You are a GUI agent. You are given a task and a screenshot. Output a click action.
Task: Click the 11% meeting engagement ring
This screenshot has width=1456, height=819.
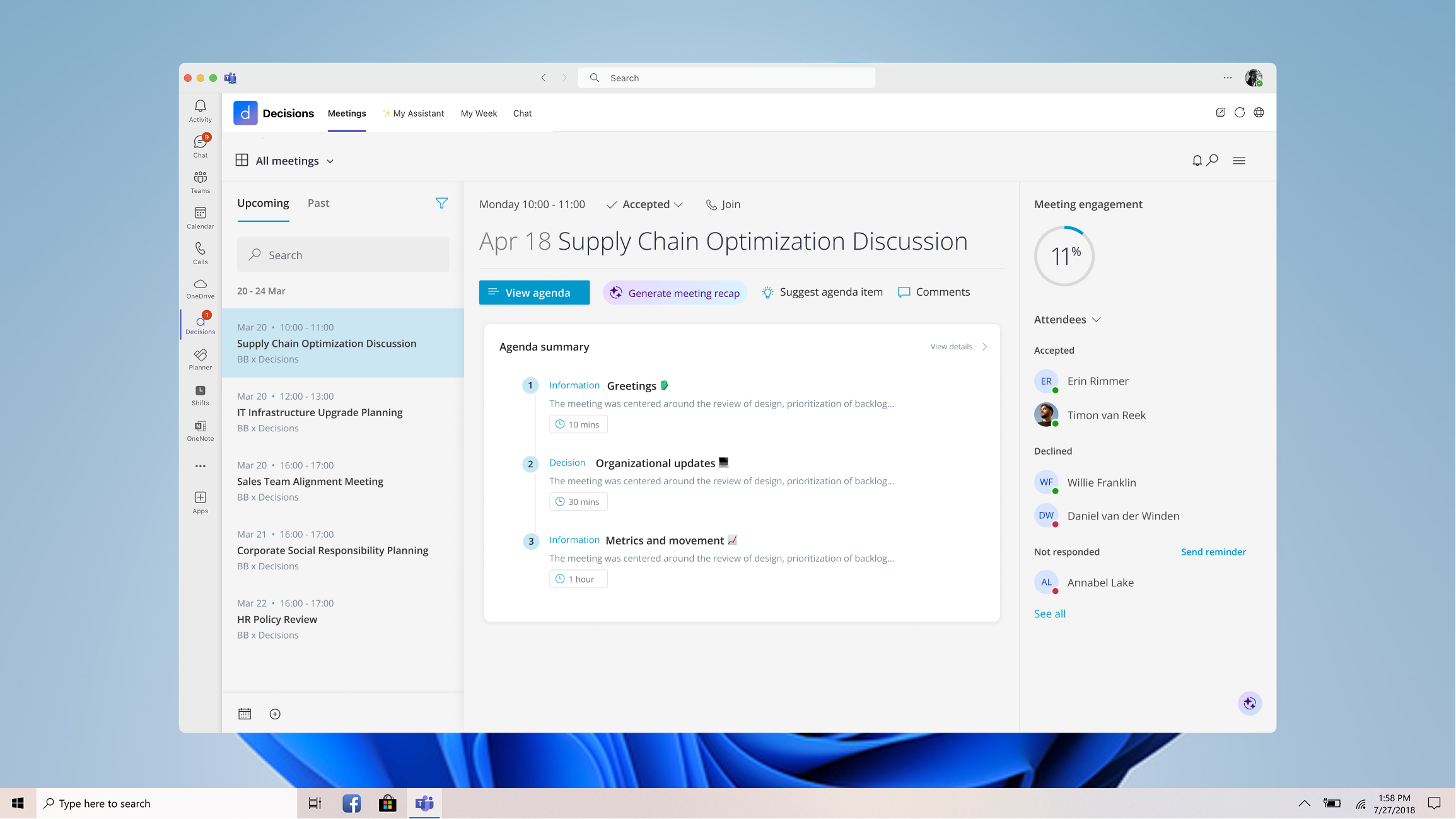[1064, 256]
